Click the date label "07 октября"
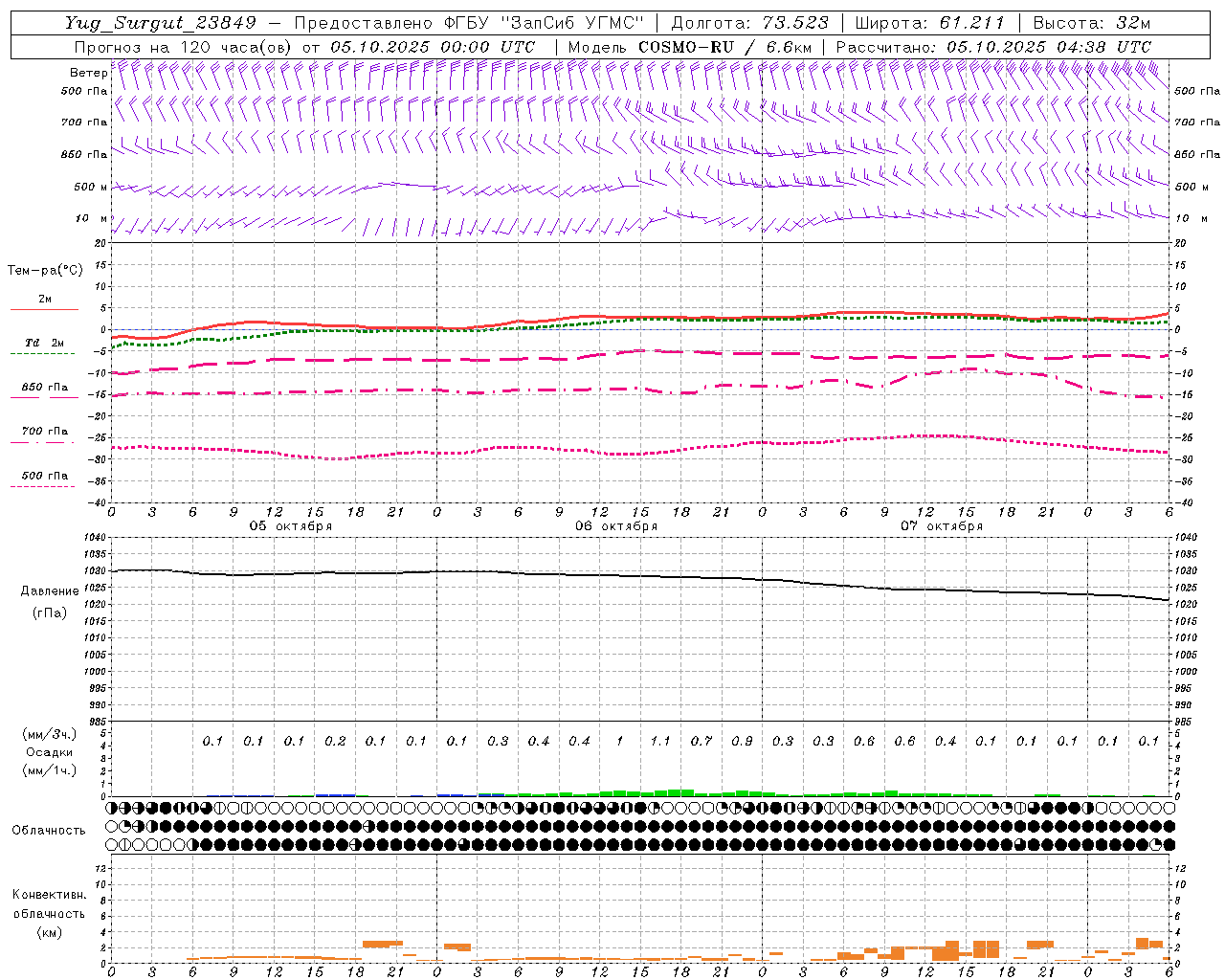The height and width of the screenshot is (980, 1225). click(x=942, y=526)
